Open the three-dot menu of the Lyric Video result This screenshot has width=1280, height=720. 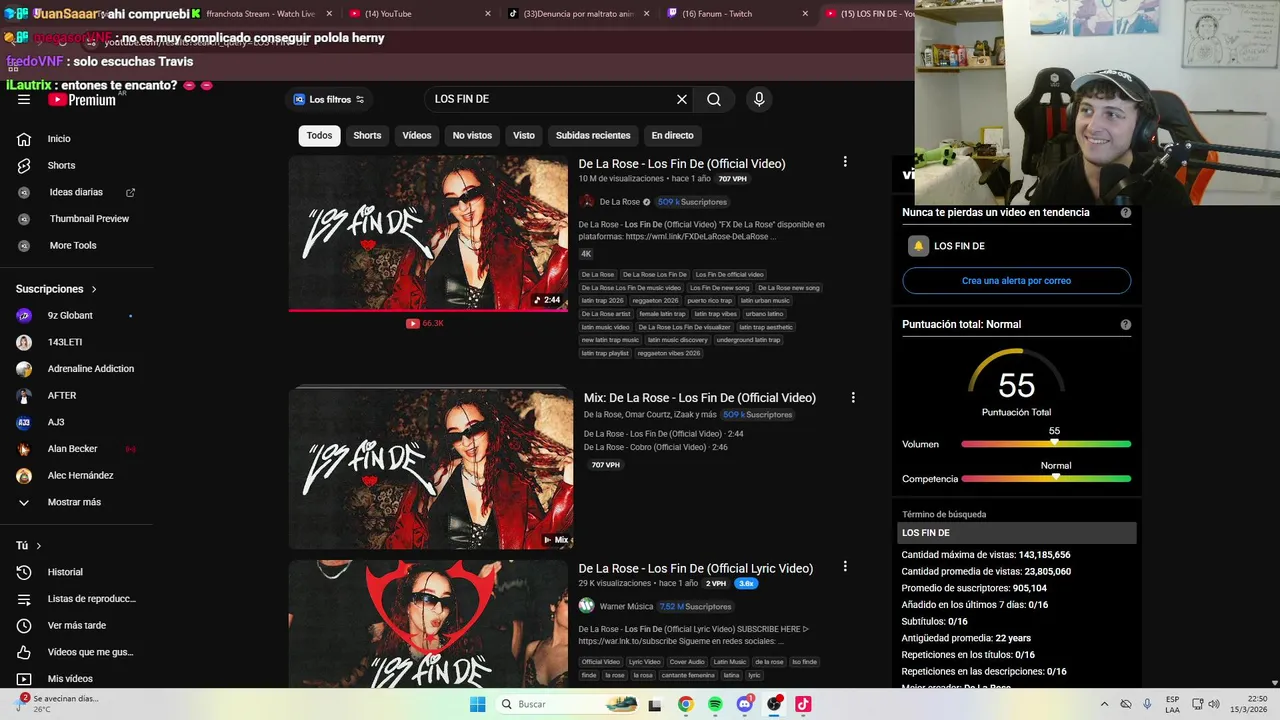click(x=845, y=566)
